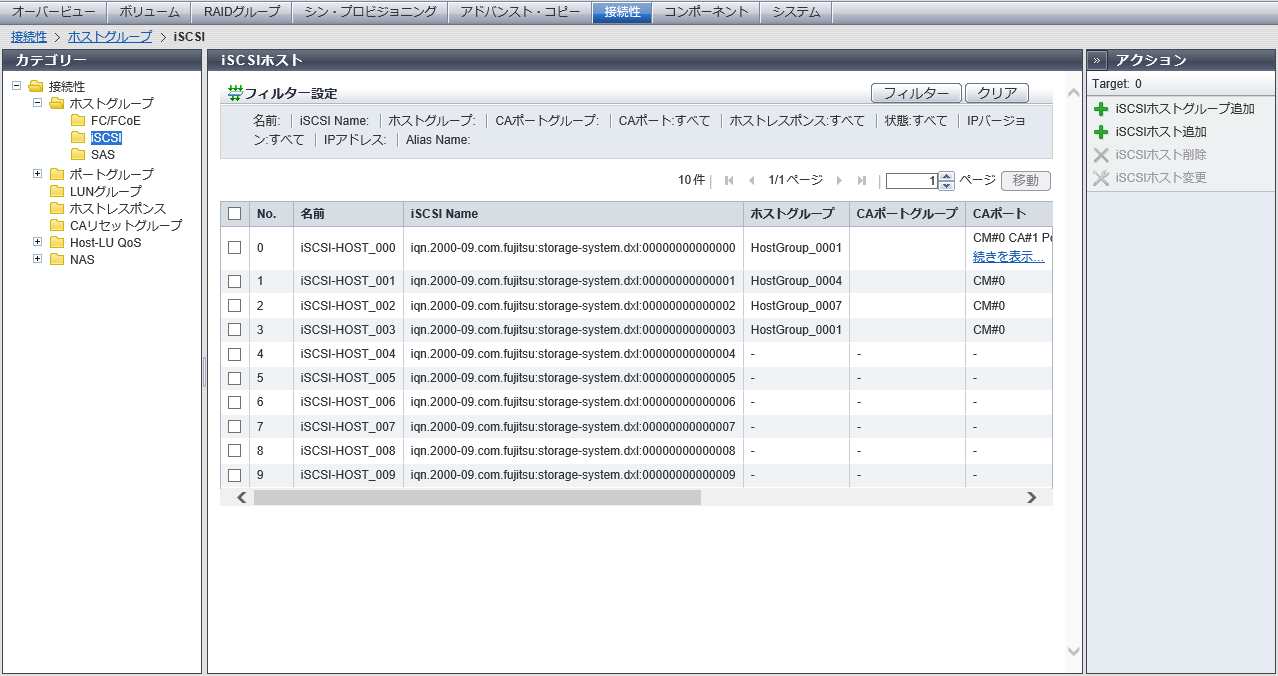Click the page number input field
Image resolution: width=1278 pixels, height=676 pixels.
point(911,181)
